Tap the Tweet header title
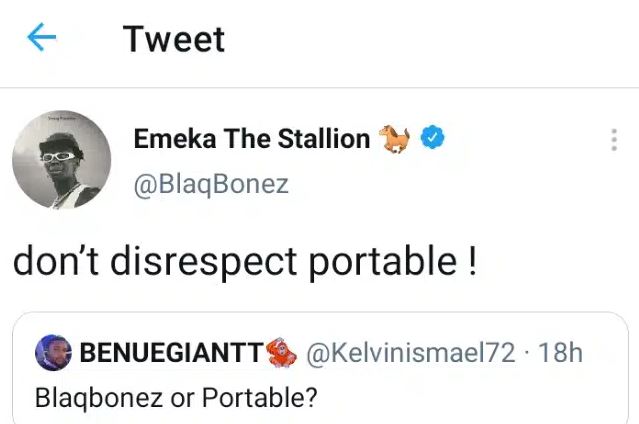The image size is (639, 424). coord(174,39)
